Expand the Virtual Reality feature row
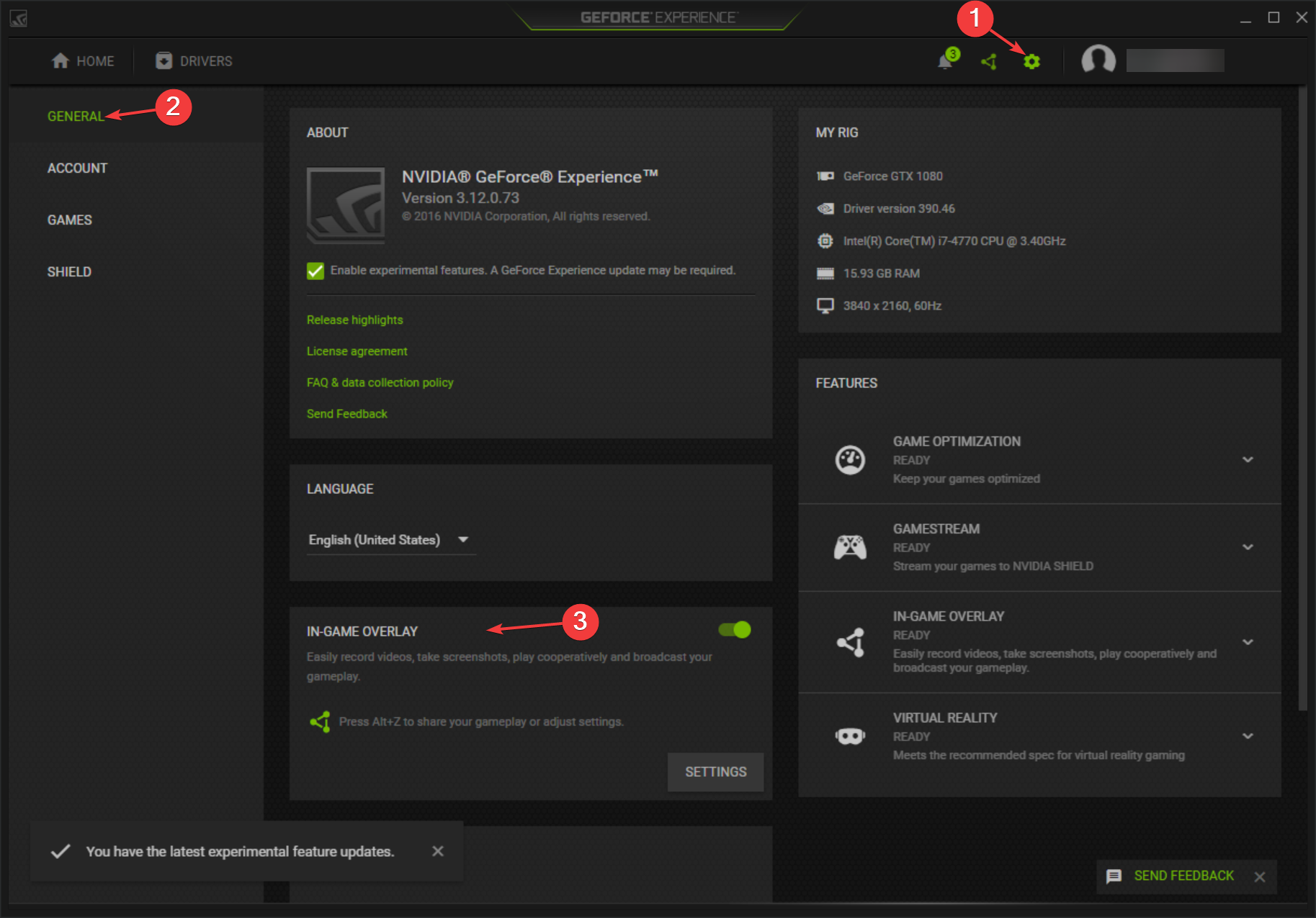 (1248, 736)
